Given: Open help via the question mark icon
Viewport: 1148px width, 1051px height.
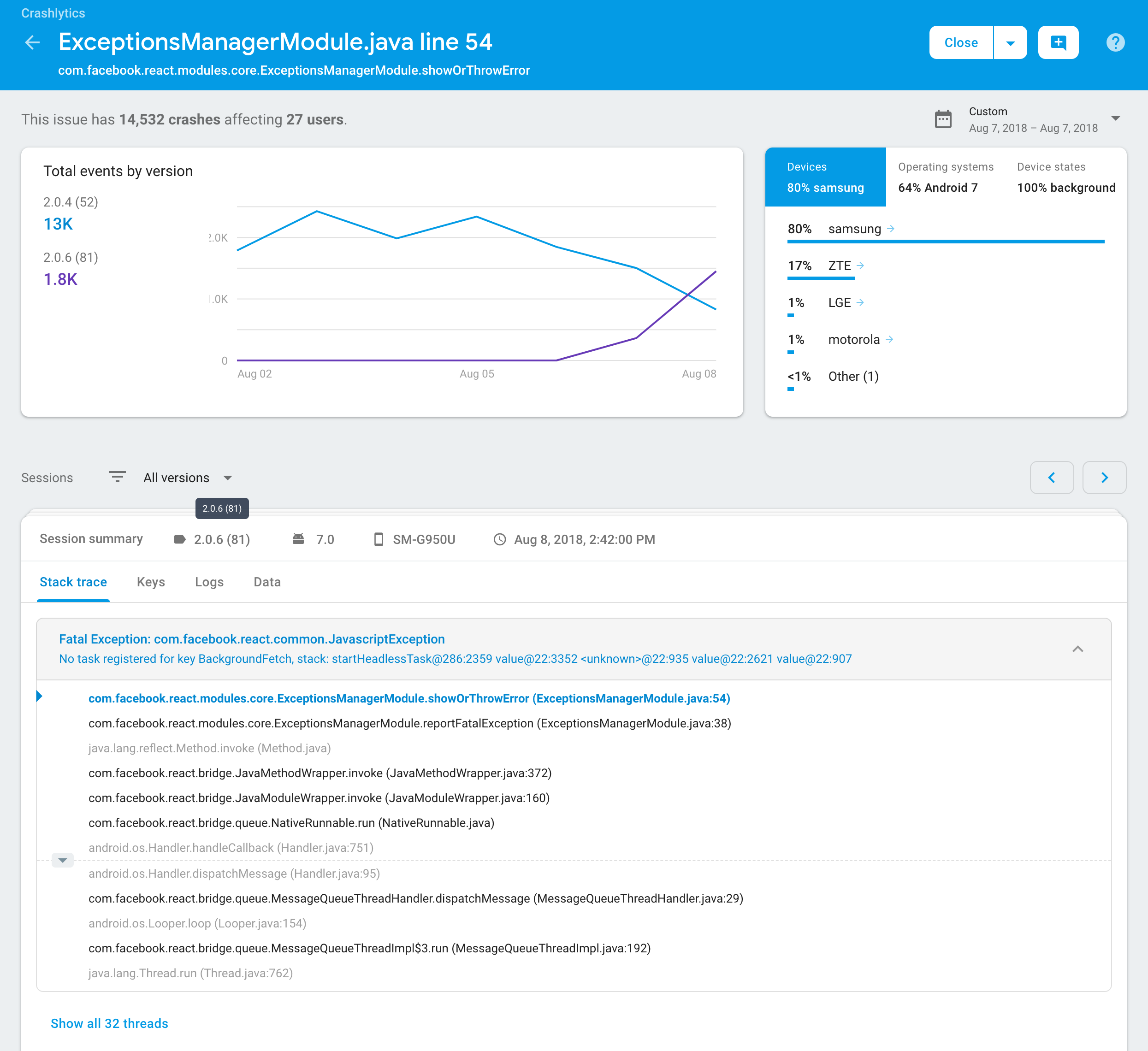Looking at the screenshot, I should coord(1115,42).
